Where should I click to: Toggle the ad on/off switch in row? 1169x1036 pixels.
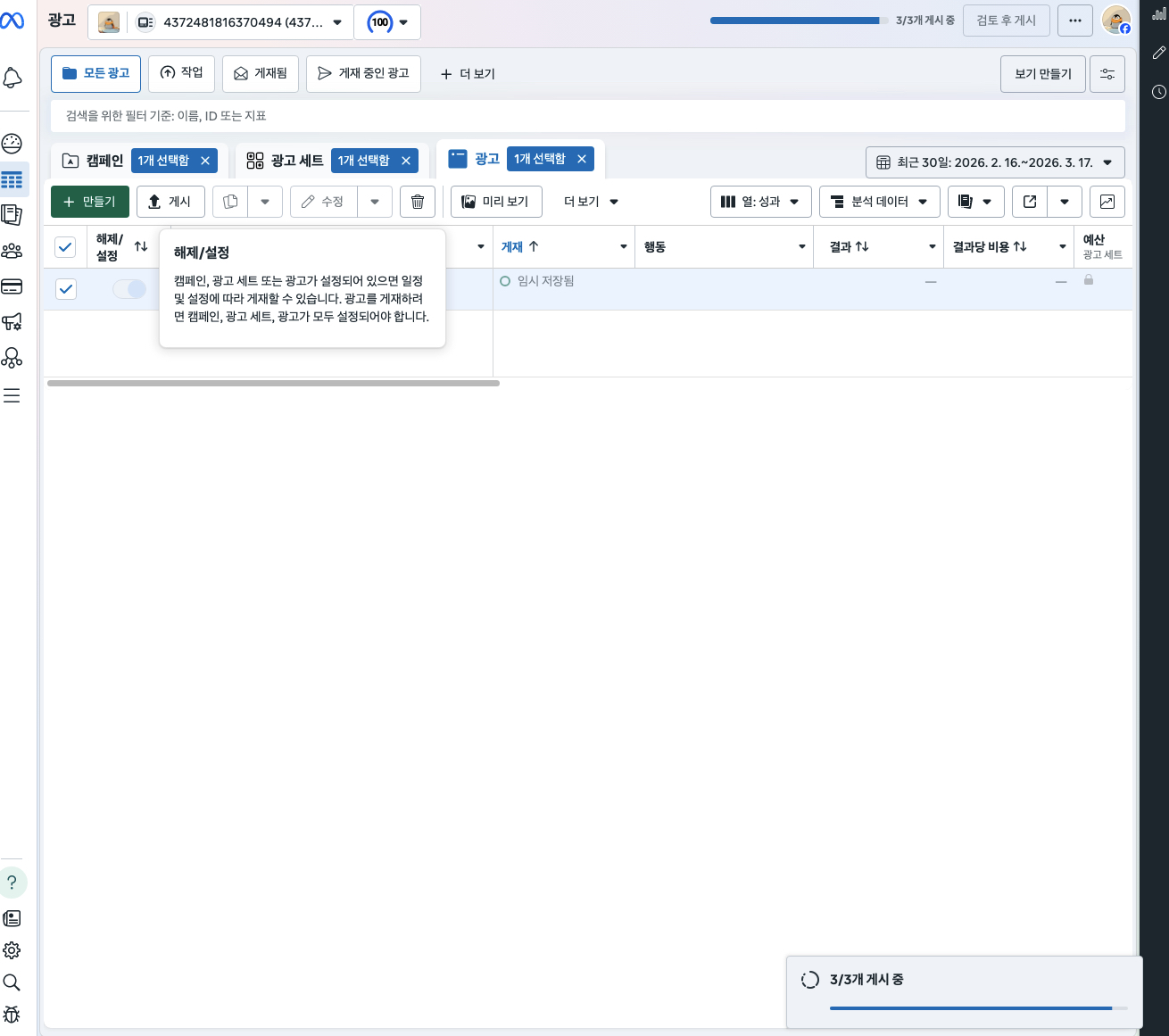pos(129,289)
